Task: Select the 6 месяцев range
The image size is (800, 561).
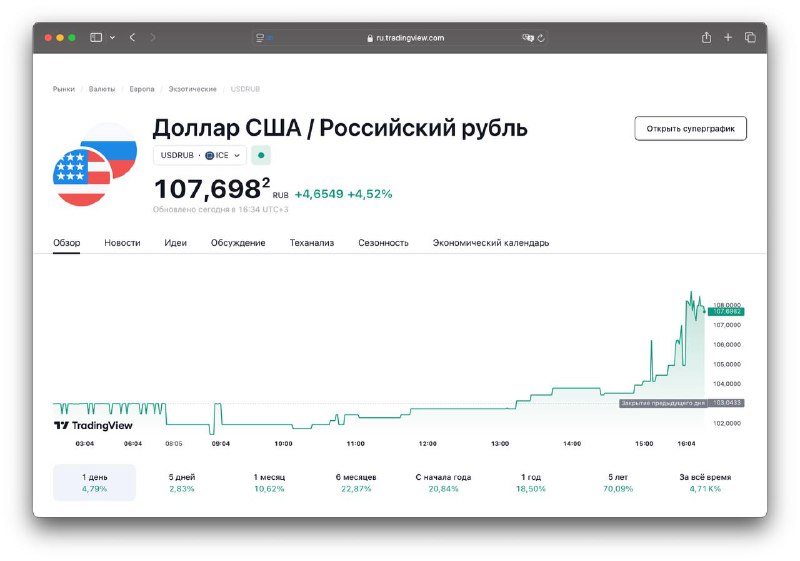Action: coord(356,482)
